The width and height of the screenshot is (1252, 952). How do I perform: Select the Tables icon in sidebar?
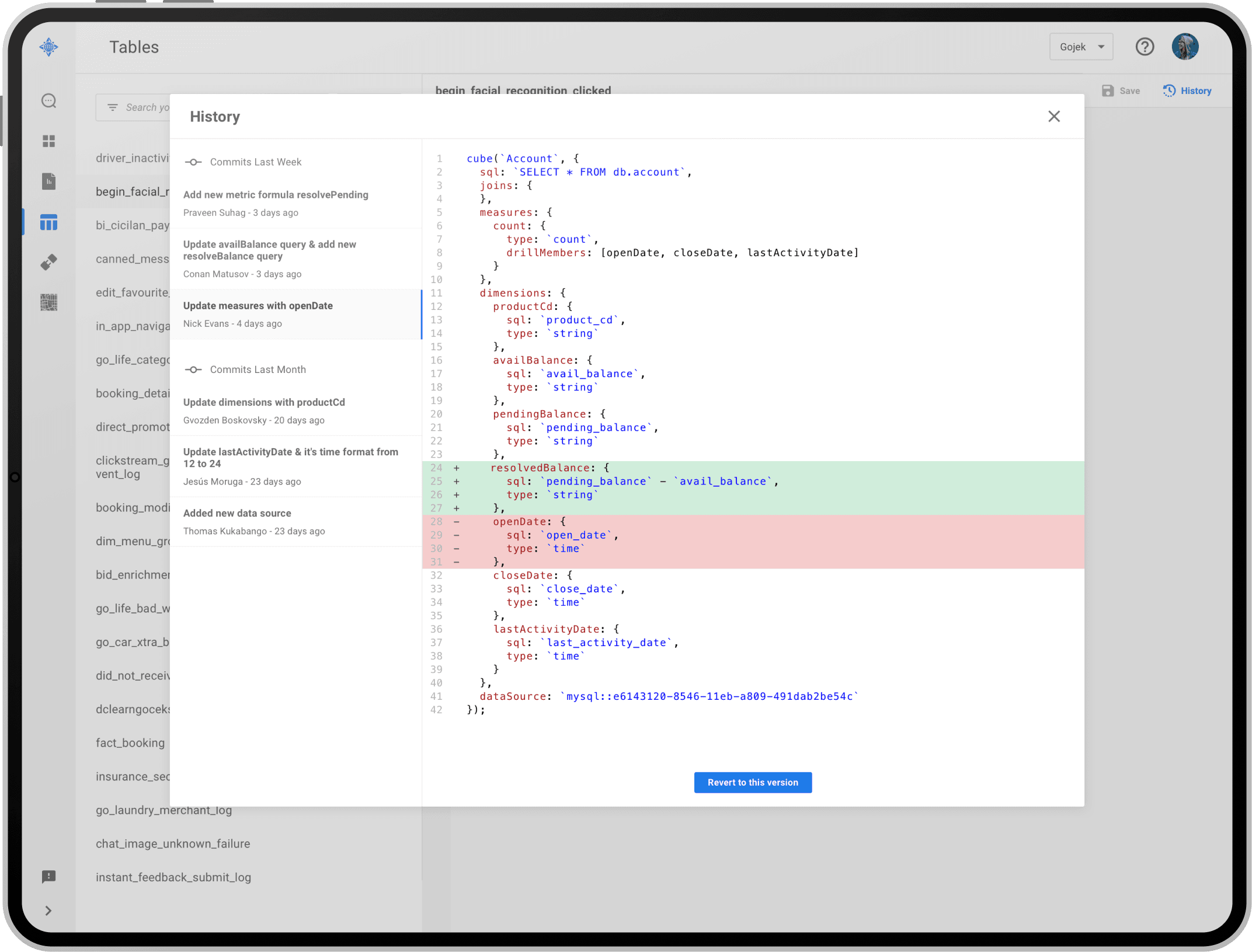(x=48, y=222)
